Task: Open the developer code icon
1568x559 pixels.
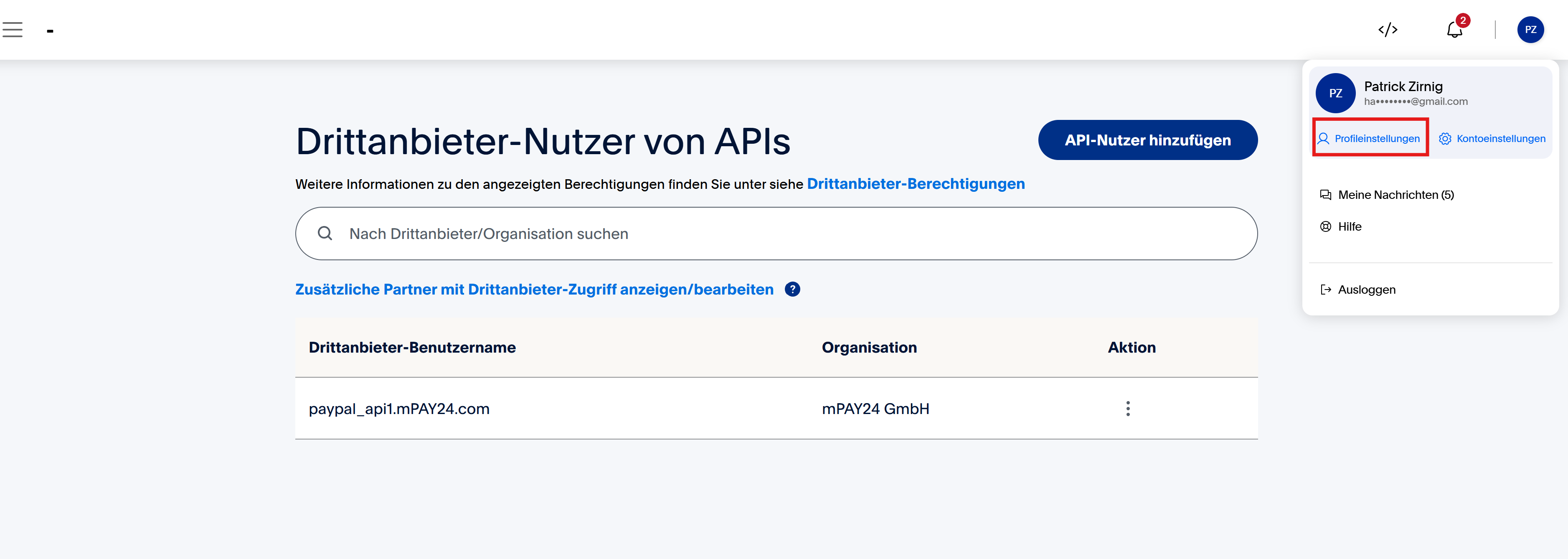Action: [1387, 30]
